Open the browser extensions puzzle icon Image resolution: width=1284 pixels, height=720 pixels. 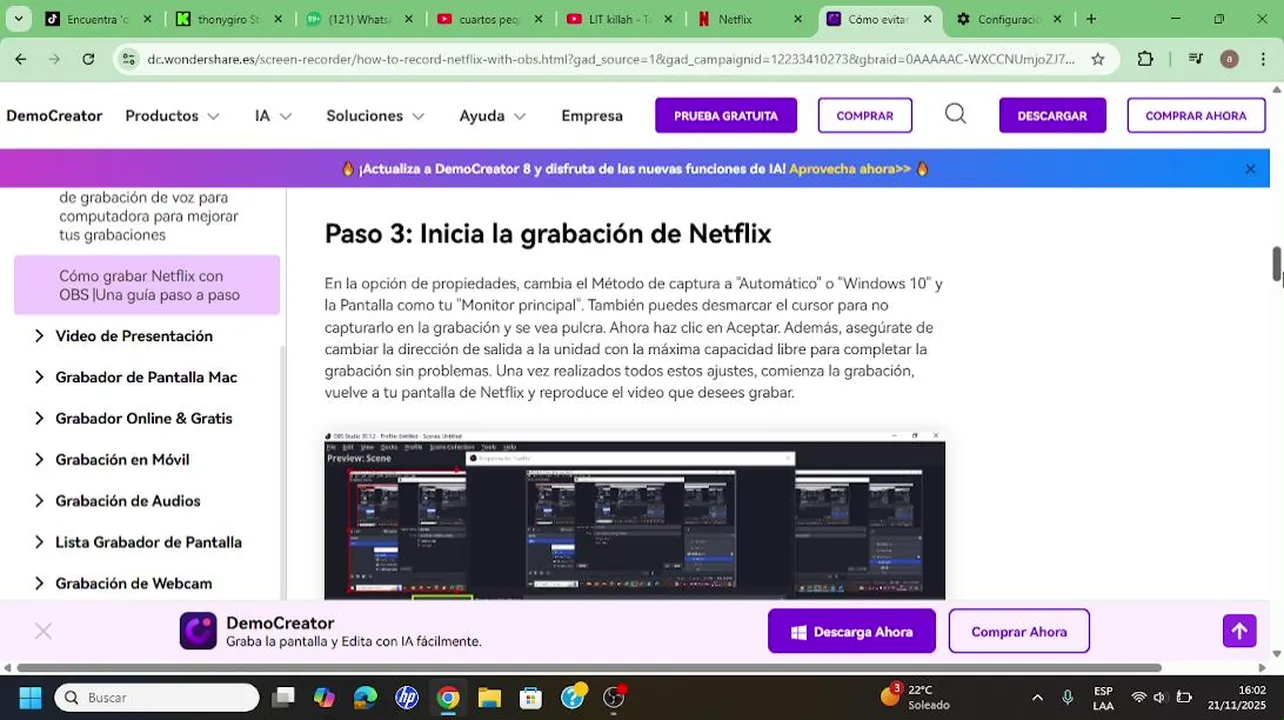tap(1146, 59)
